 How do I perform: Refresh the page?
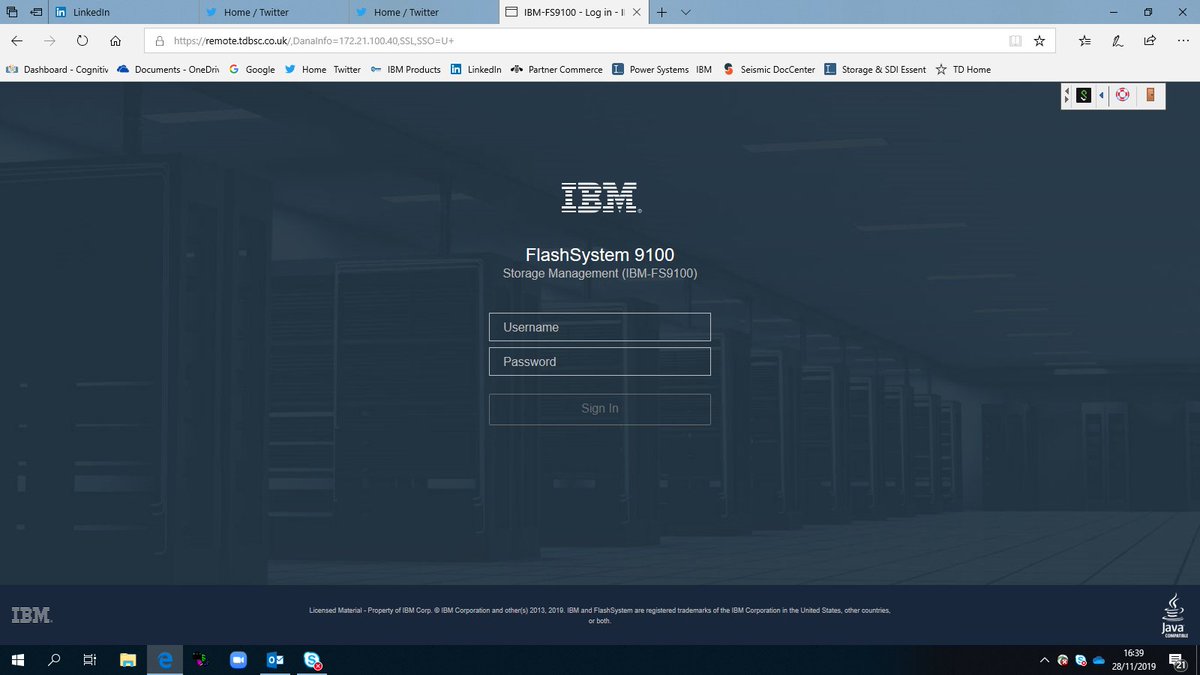coord(82,41)
